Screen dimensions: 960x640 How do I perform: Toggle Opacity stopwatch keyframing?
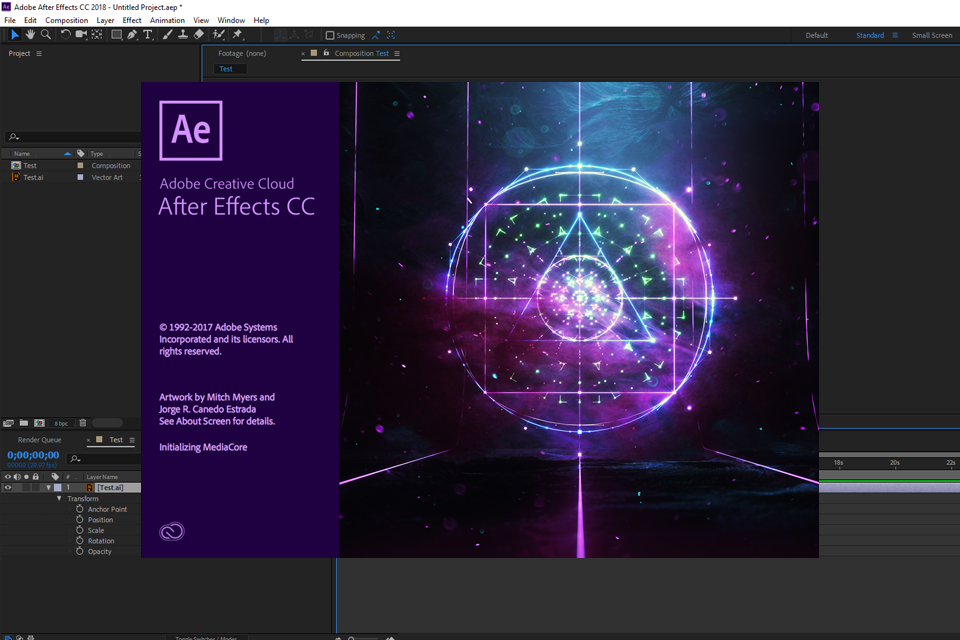(80, 551)
